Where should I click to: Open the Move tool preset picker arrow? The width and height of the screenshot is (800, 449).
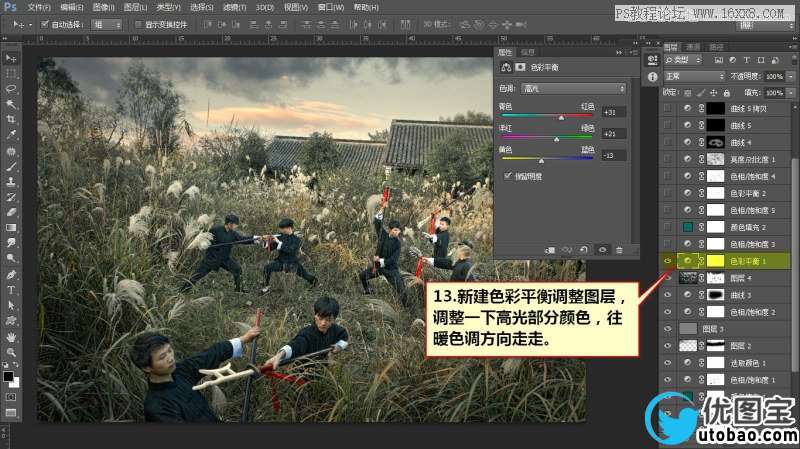pyautogui.click(x=30, y=24)
